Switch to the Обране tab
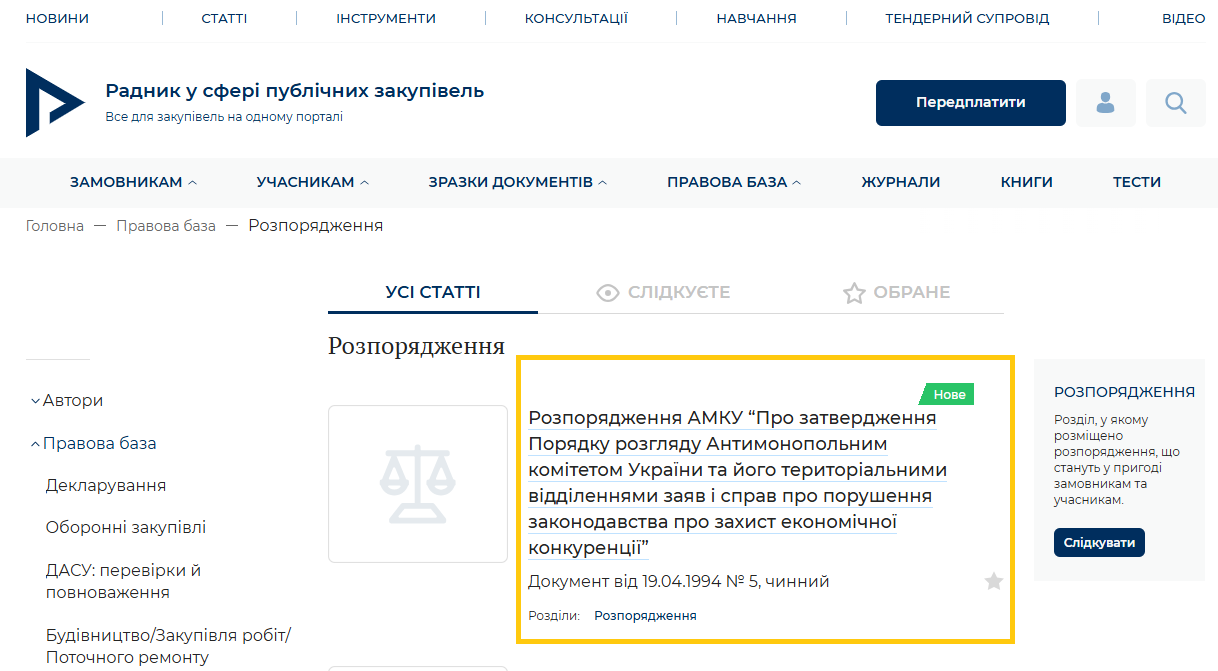Screen dimensions: 1218x671 (x=896, y=293)
